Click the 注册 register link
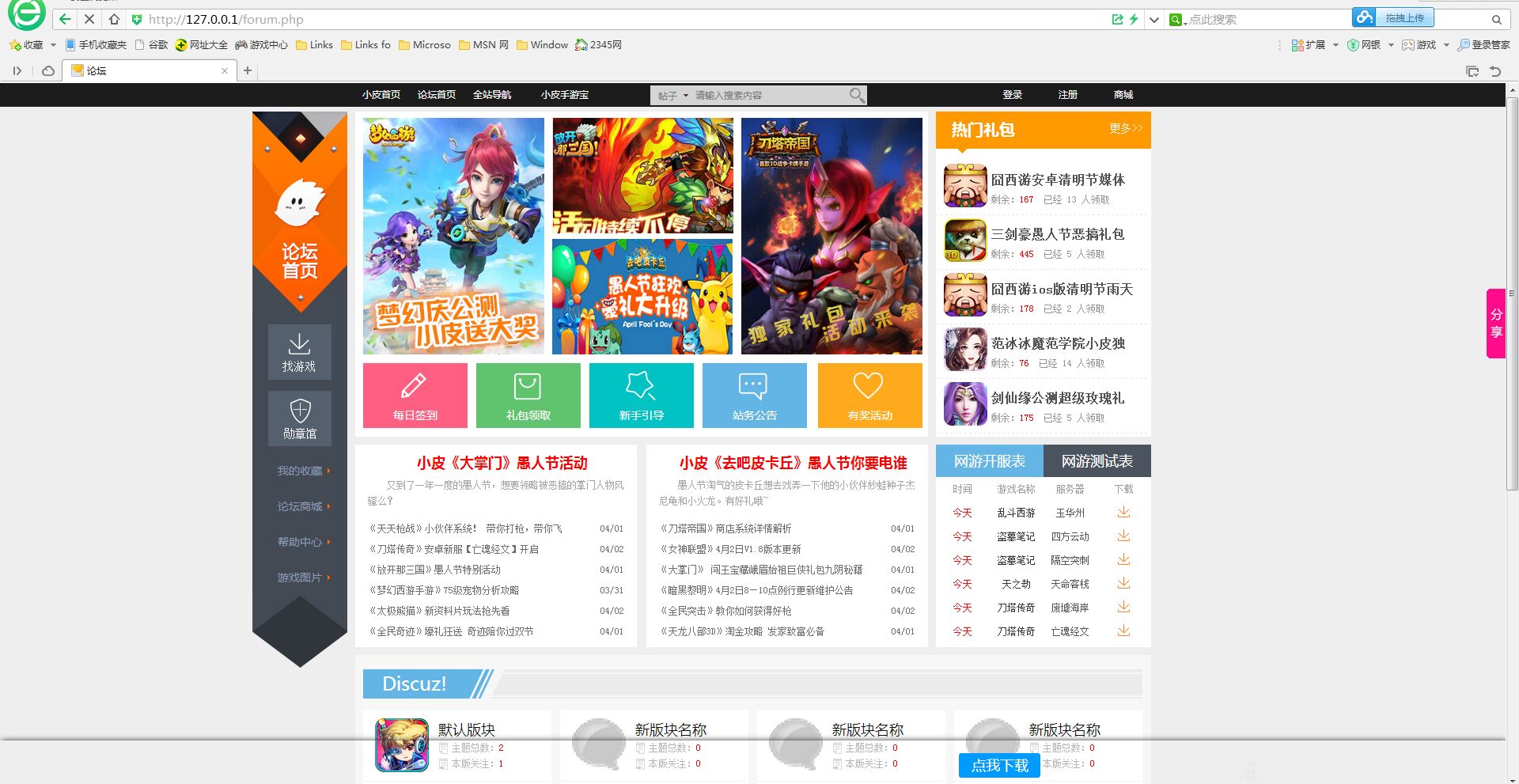1519x784 pixels. coord(1068,95)
